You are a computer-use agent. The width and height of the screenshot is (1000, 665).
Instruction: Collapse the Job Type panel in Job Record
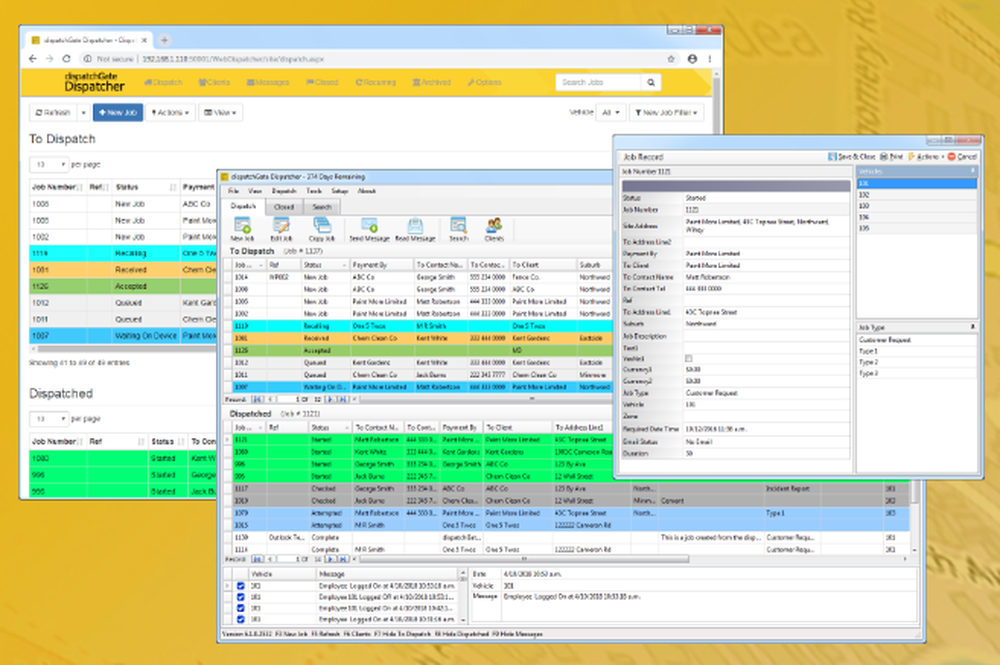[973, 327]
